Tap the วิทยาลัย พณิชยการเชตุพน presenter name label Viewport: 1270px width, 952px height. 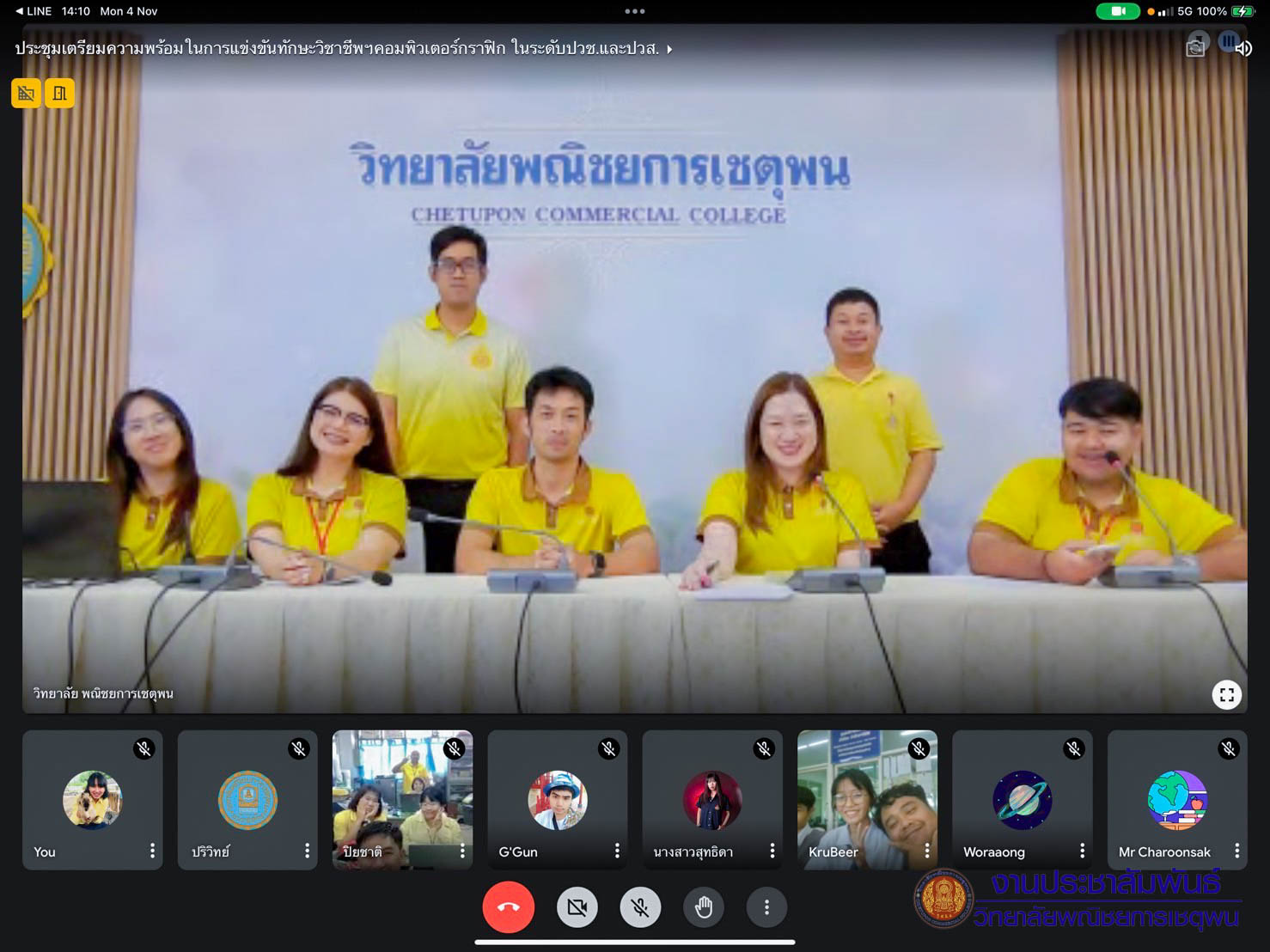[x=103, y=693]
